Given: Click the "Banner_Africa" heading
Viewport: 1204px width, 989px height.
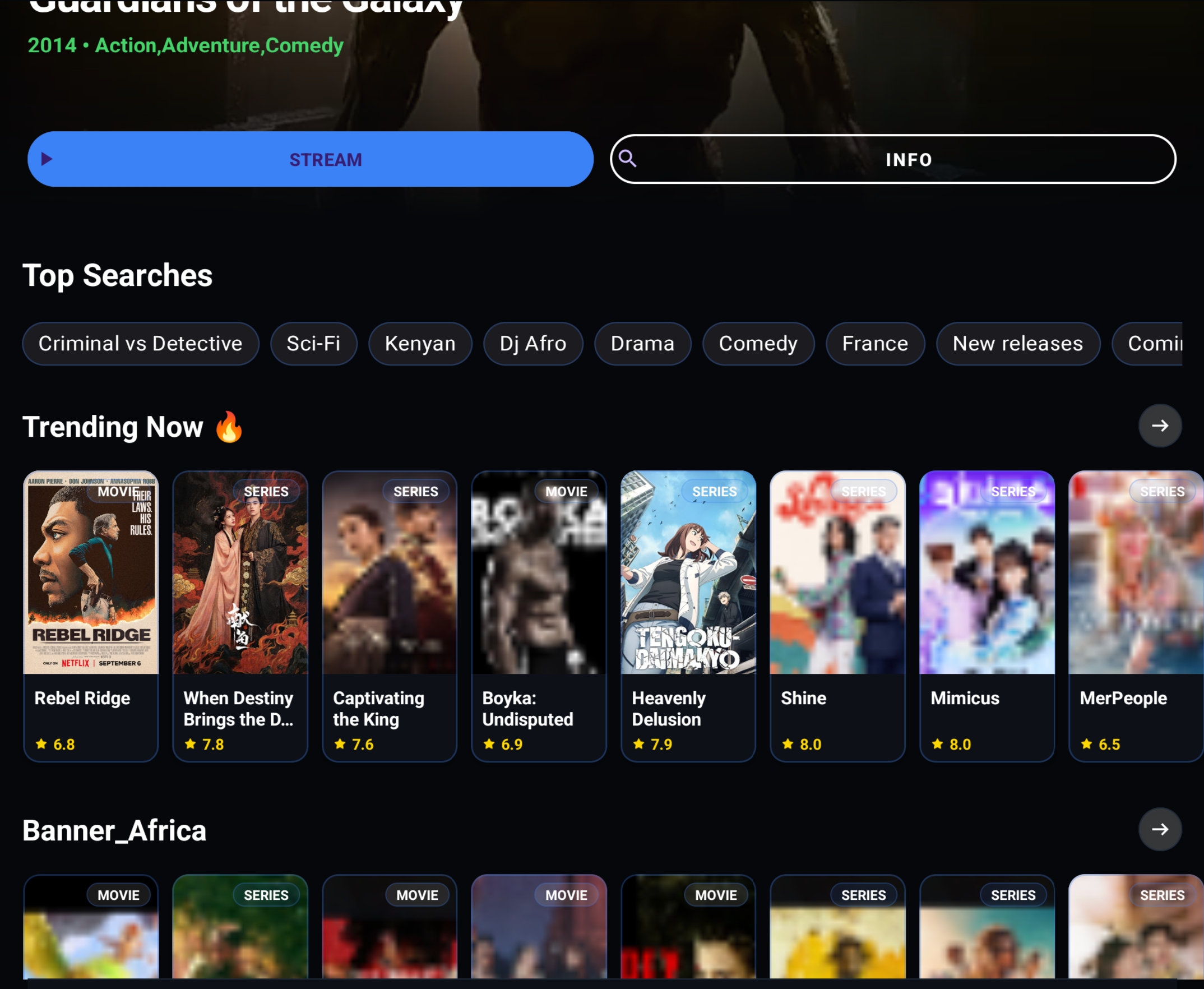Looking at the screenshot, I should (x=114, y=831).
